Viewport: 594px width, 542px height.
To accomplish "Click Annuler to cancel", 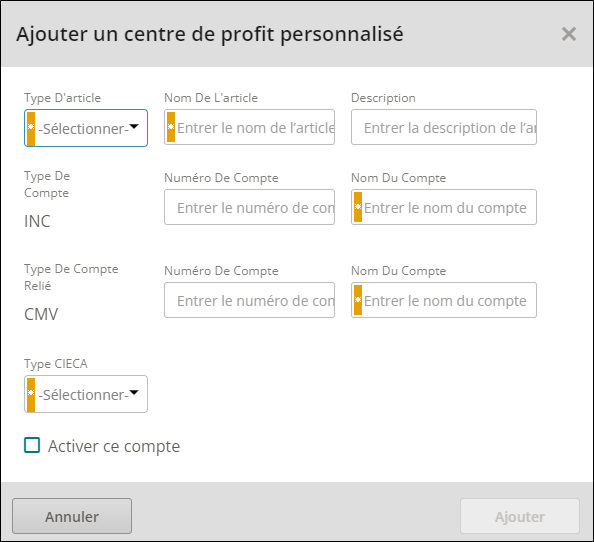I will coord(72,516).
